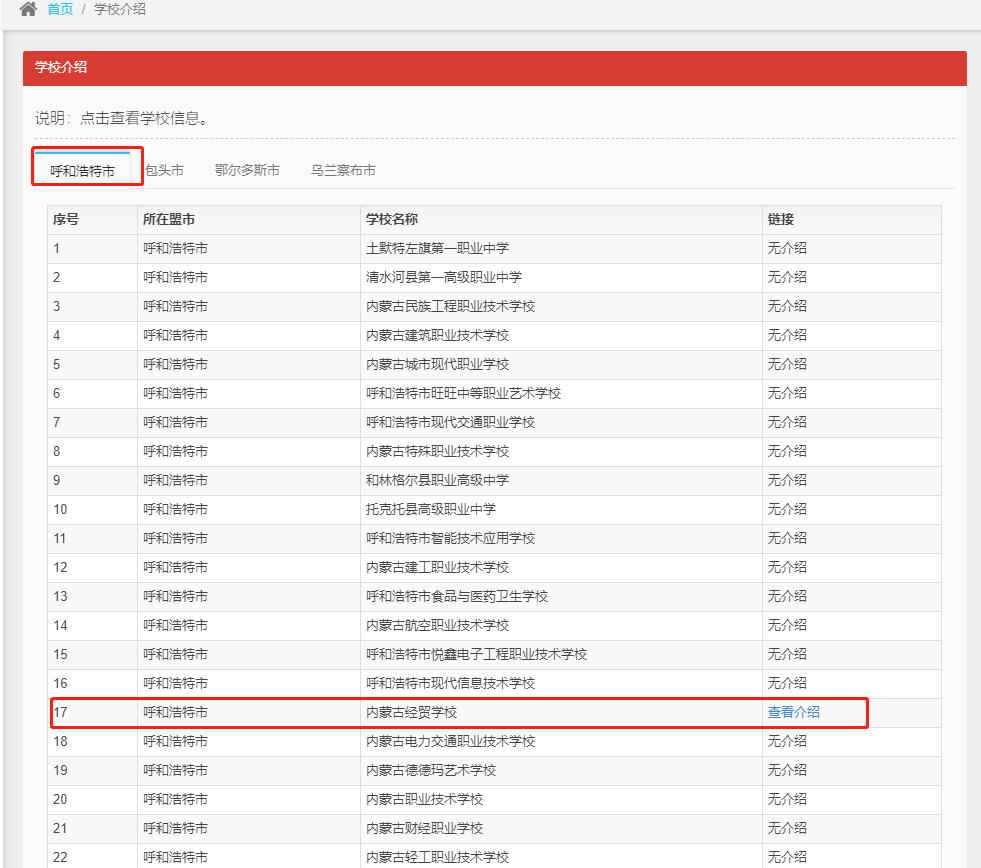Select 呼和浩特市食品与医药卫生学校 cell
Image resolution: width=981 pixels, height=868 pixels.
561,596
